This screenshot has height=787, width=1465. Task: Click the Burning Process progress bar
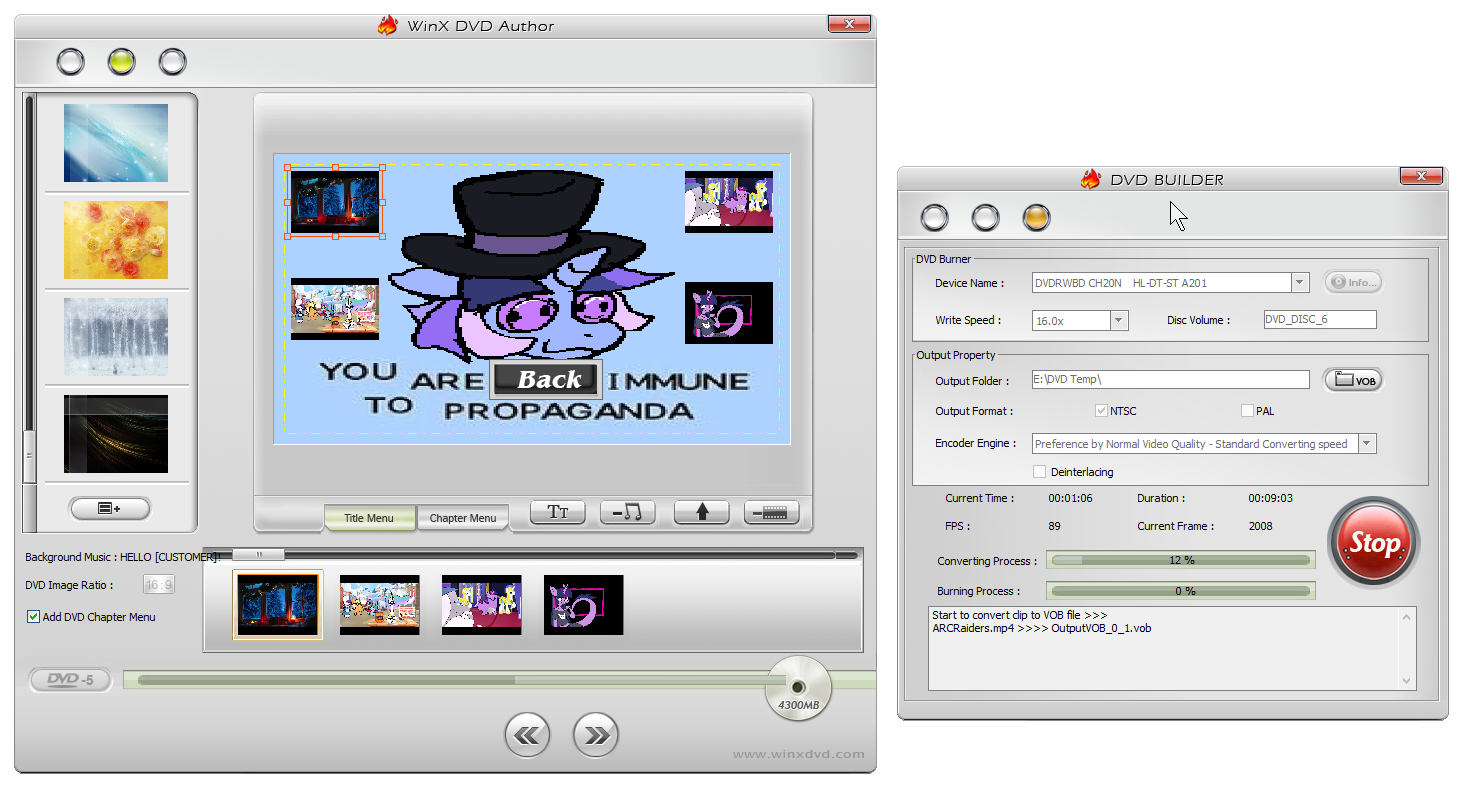(x=1181, y=591)
